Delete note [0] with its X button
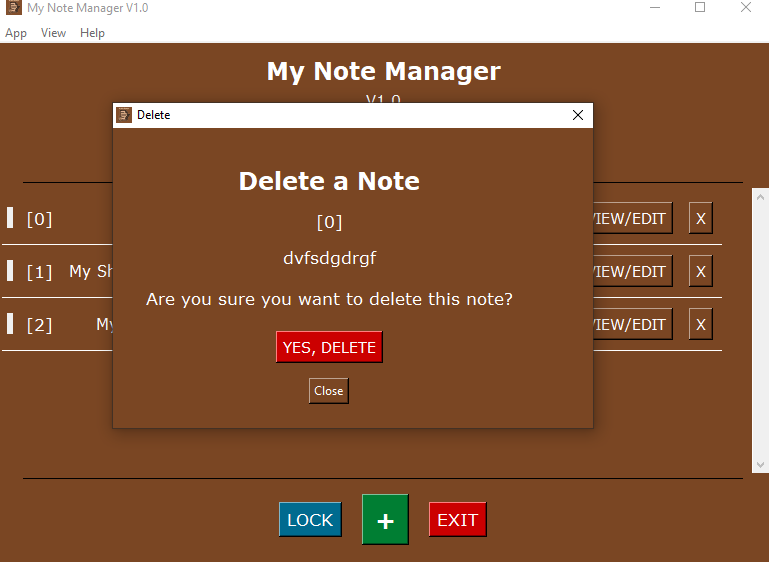Image resolution: width=769 pixels, height=562 pixels. [700, 218]
